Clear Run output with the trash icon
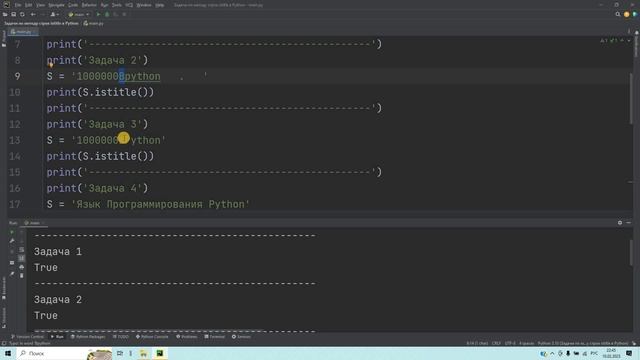Screen dimensions: 640x360 [x=22, y=276]
